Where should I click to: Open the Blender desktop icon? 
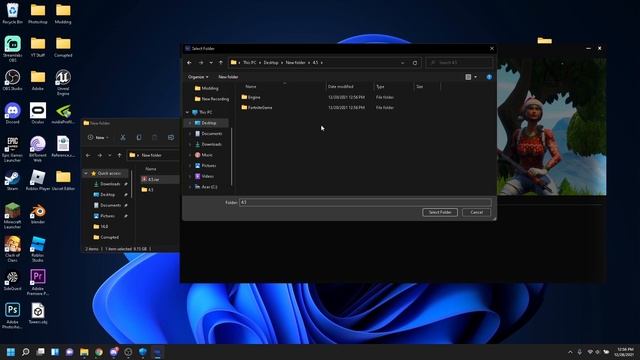point(38,213)
